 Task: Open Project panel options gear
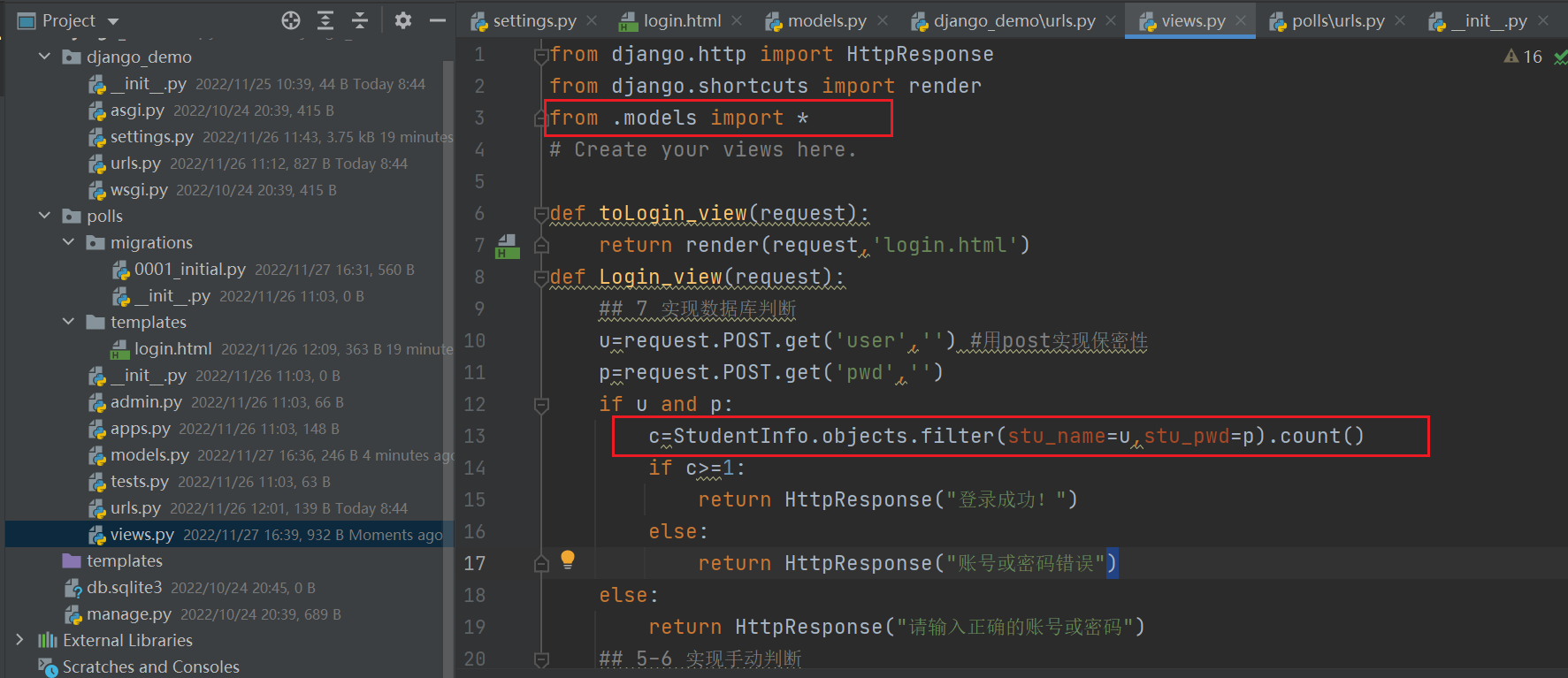(x=403, y=20)
